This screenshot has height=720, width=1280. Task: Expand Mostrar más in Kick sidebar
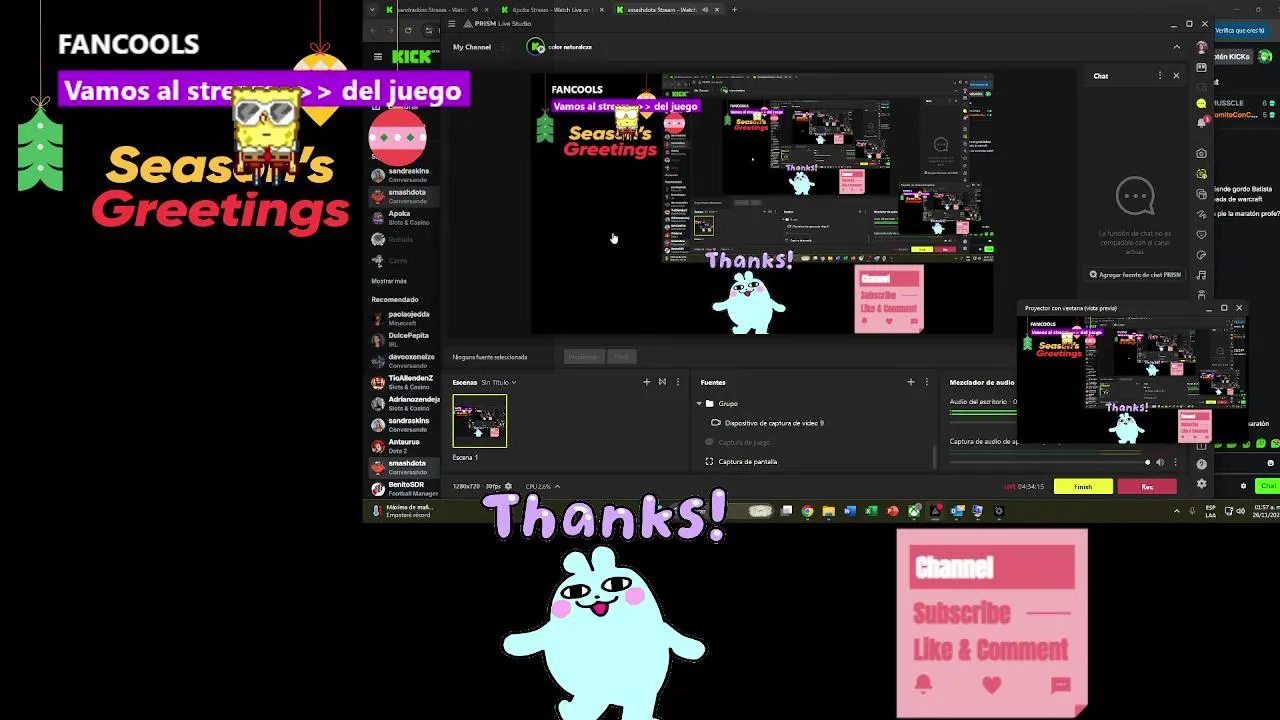[389, 281]
